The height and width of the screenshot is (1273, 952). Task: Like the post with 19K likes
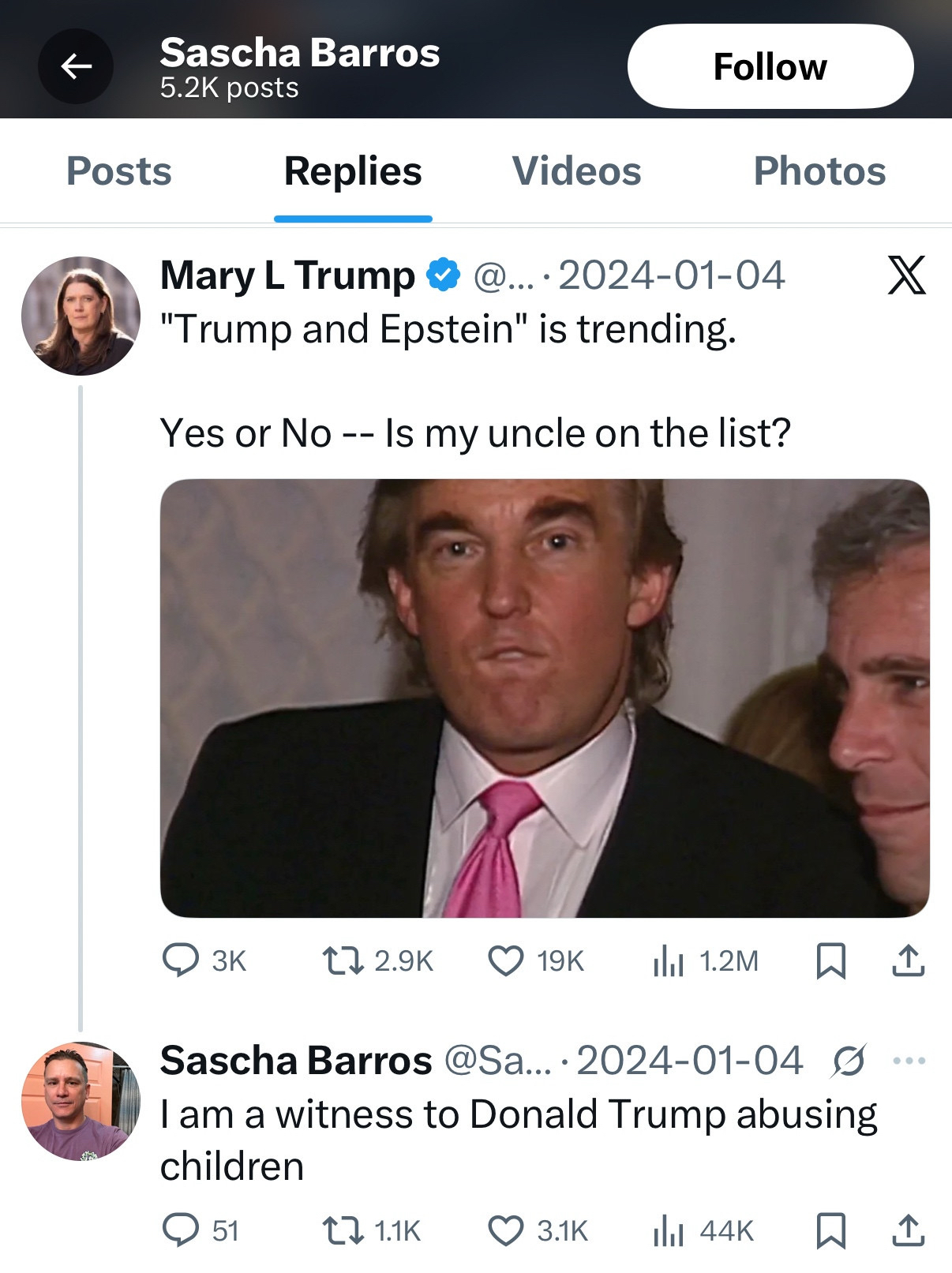[x=505, y=960]
